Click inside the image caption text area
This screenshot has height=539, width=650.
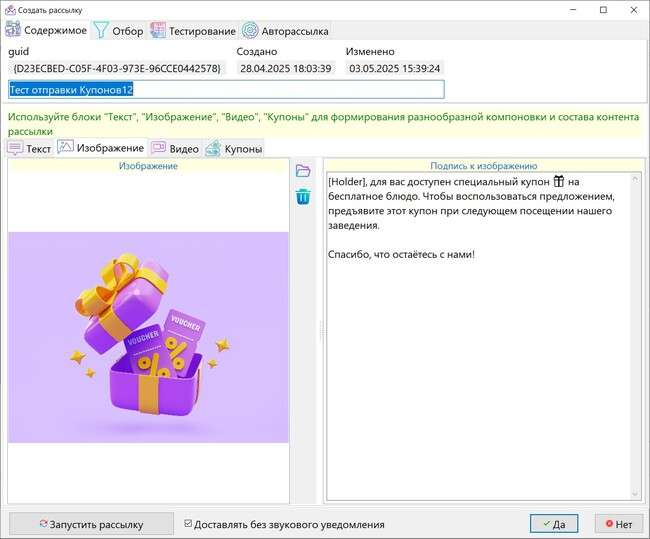click(x=478, y=350)
